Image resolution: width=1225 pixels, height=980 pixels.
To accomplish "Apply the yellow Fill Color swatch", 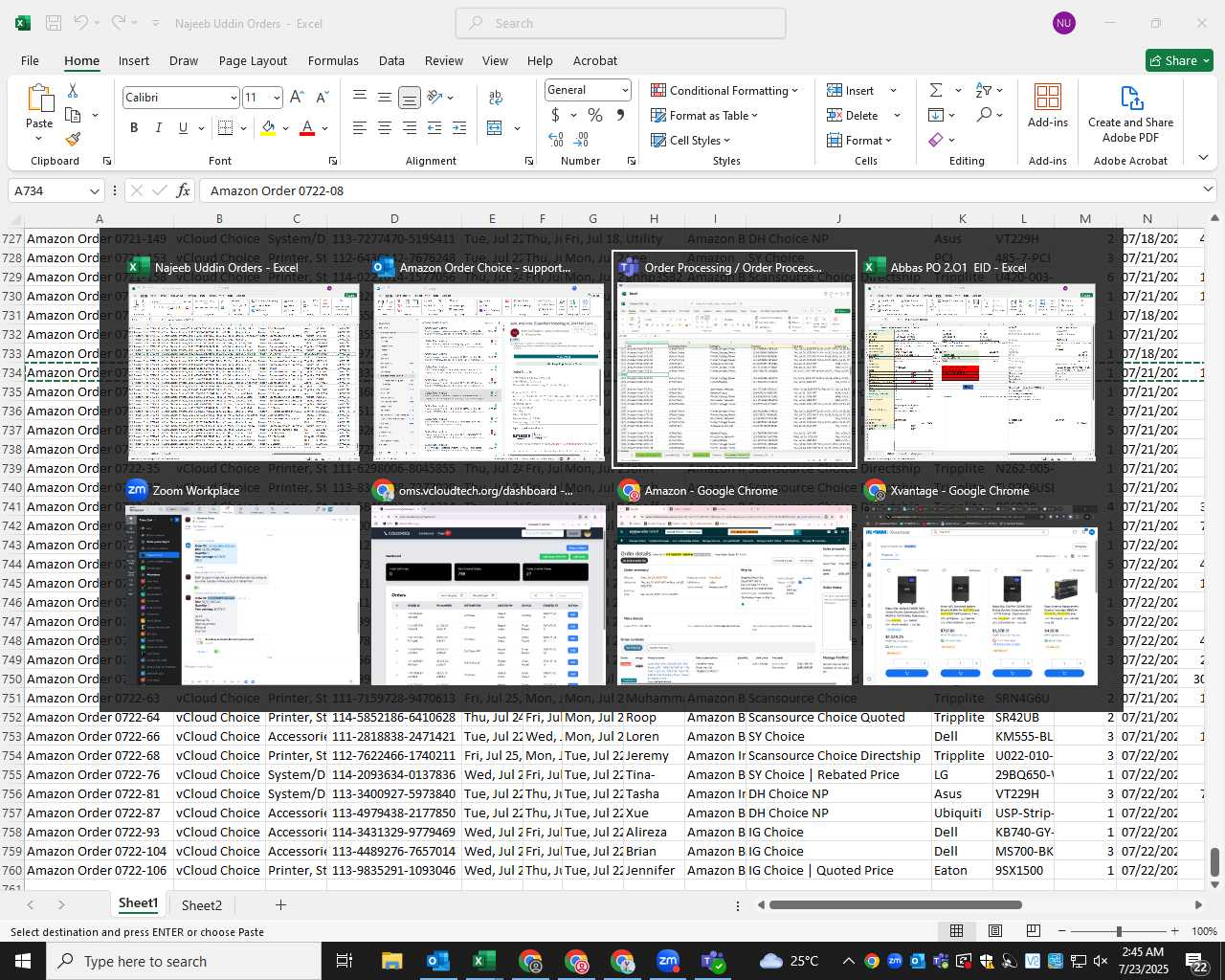I will (x=269, y=127).
